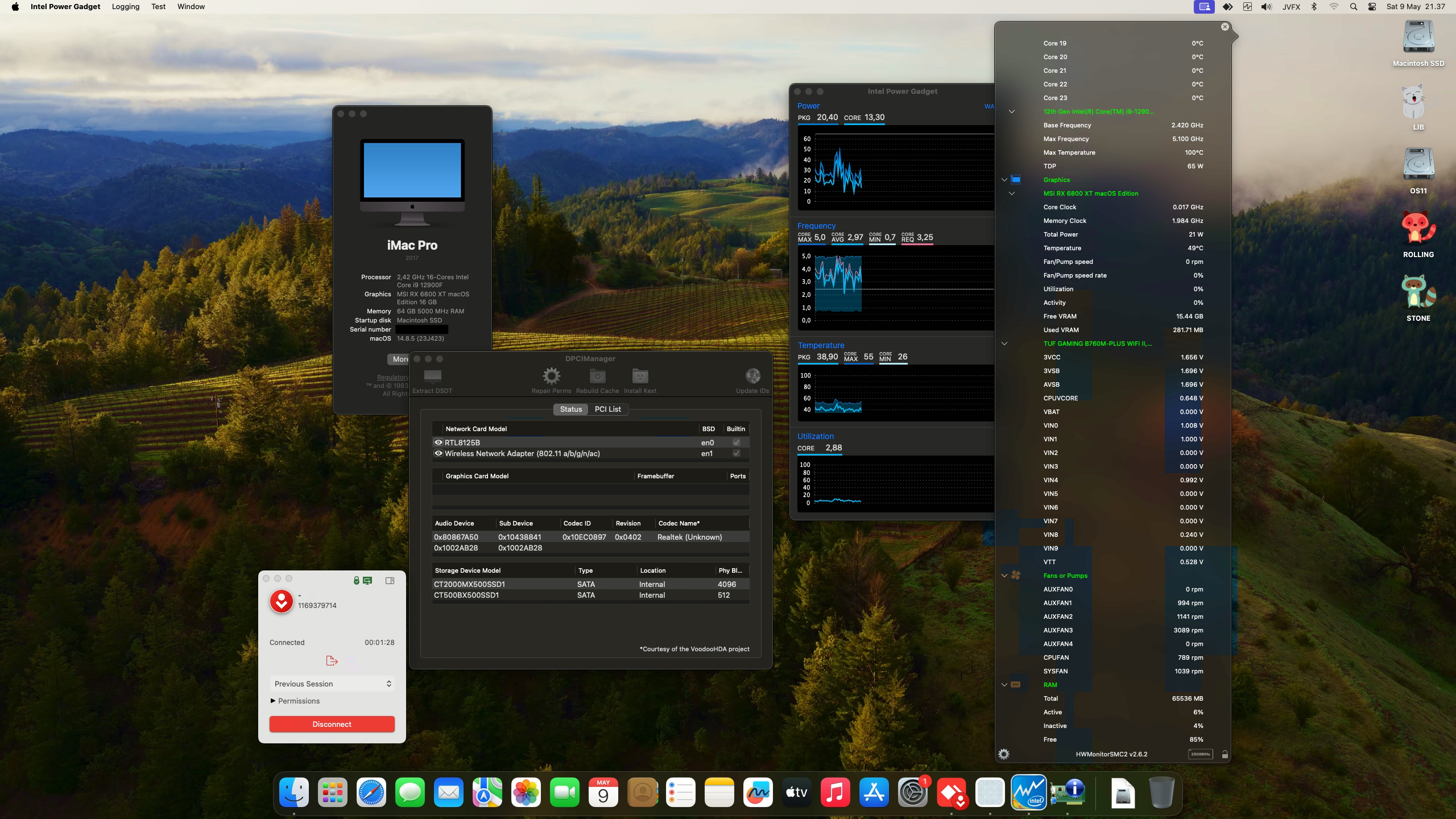Click the green security lock icon in AnyDesk
This screenshot has height=819, width=1456.
coord(356,580)
